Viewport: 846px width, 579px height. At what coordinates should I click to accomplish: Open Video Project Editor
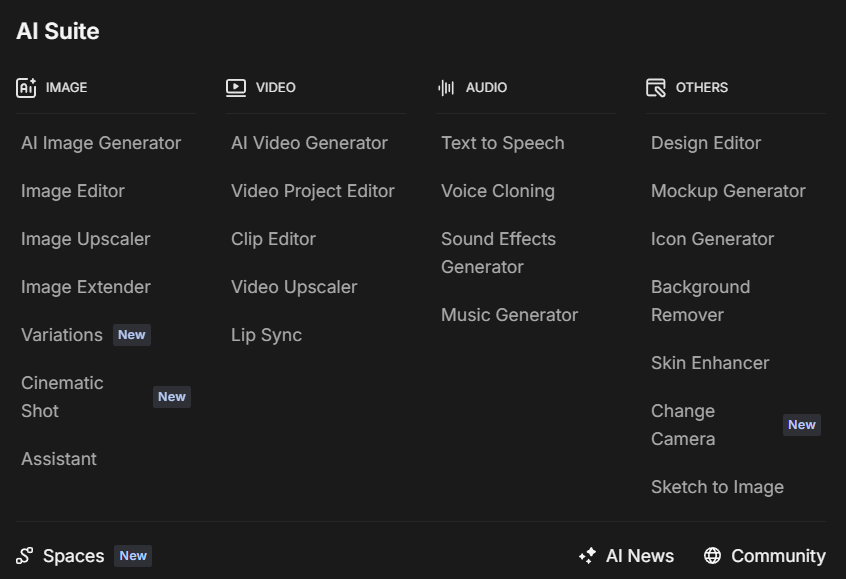(313, 191)
